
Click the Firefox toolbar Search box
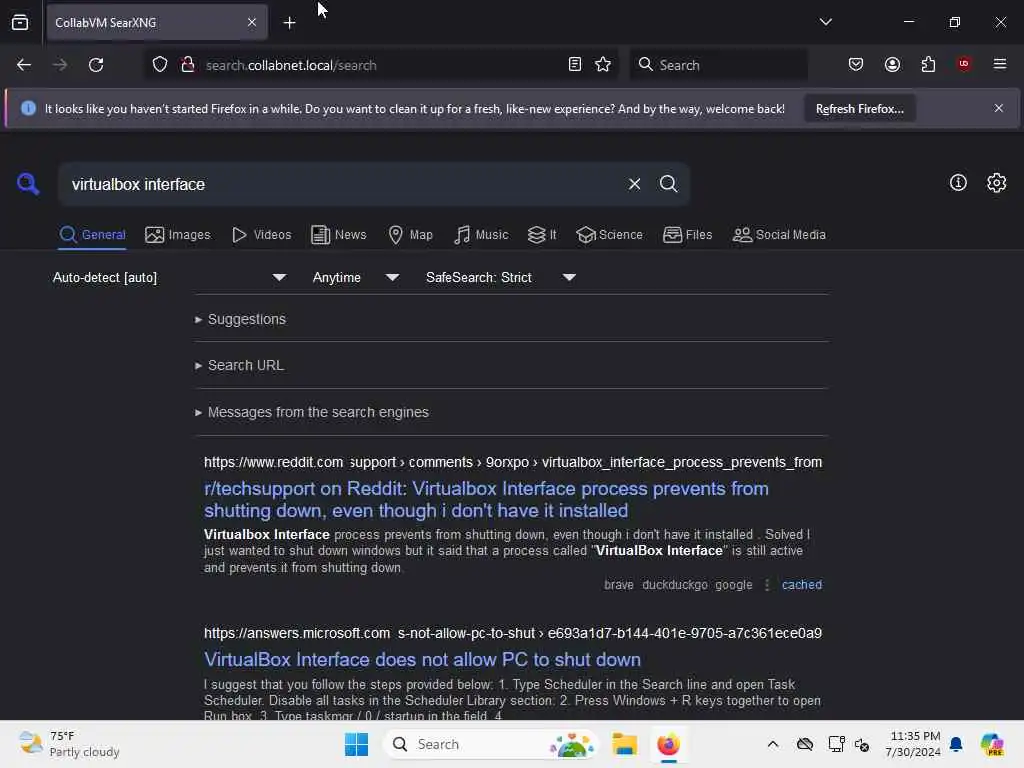(718, 65)
